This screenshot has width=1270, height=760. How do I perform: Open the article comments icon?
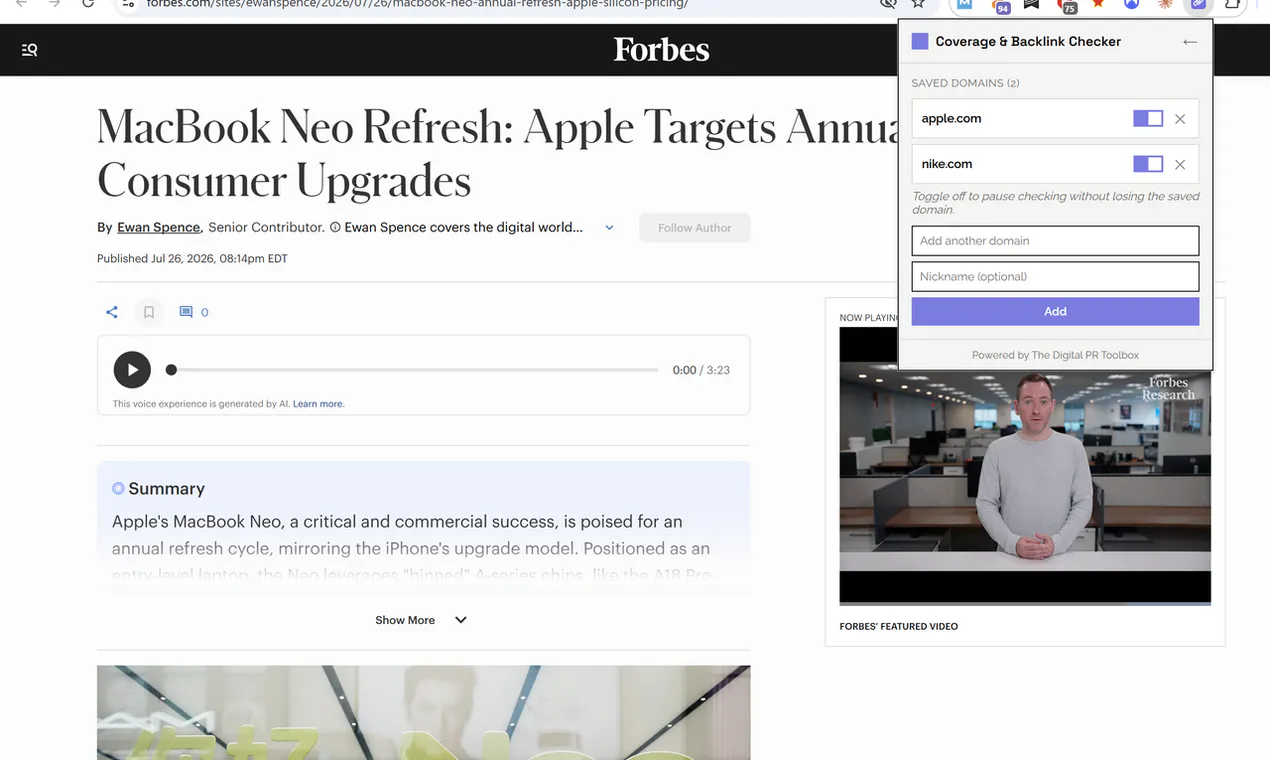[186, 312]
